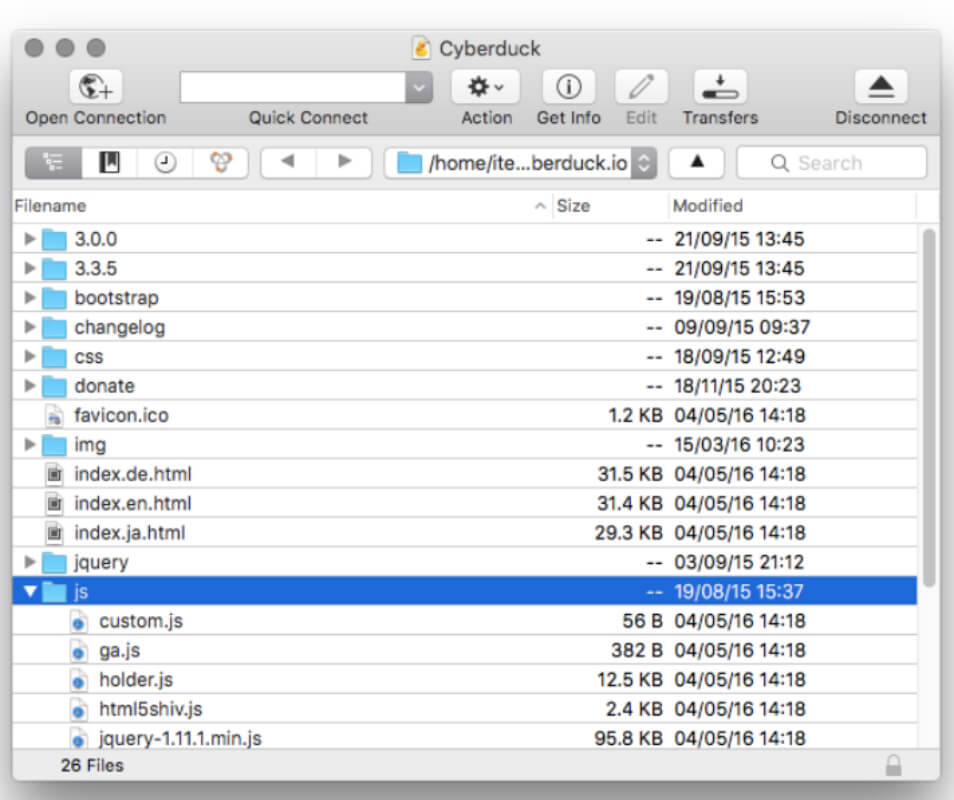
Task: Show the Bonjour view
Action: tap(221, 162)
